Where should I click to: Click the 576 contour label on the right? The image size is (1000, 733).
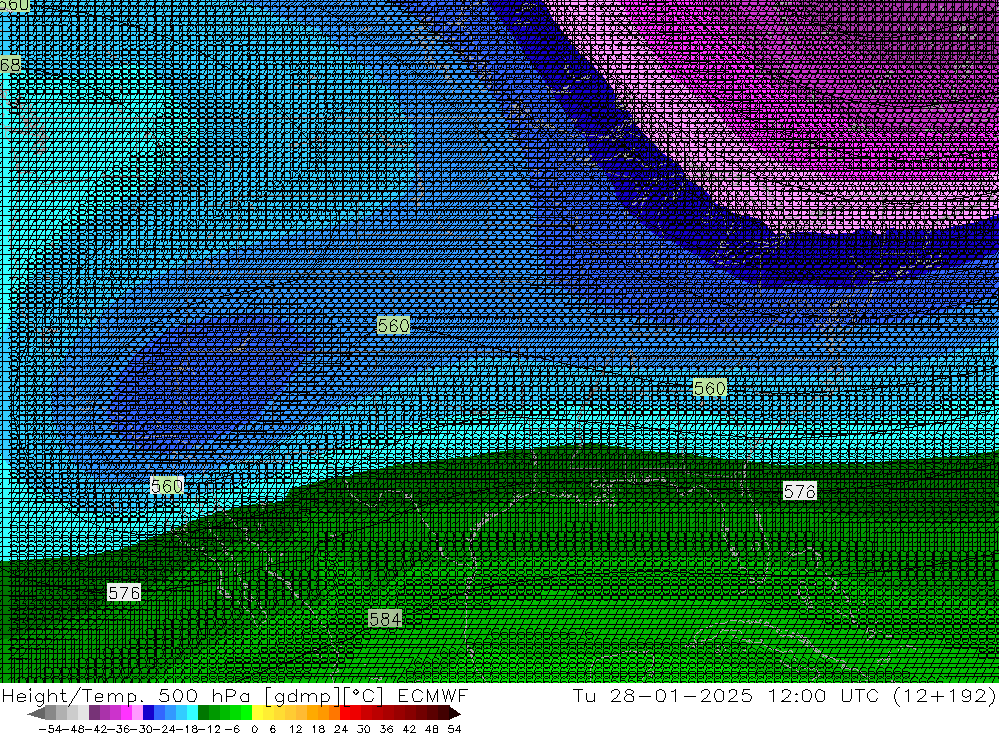799,491
